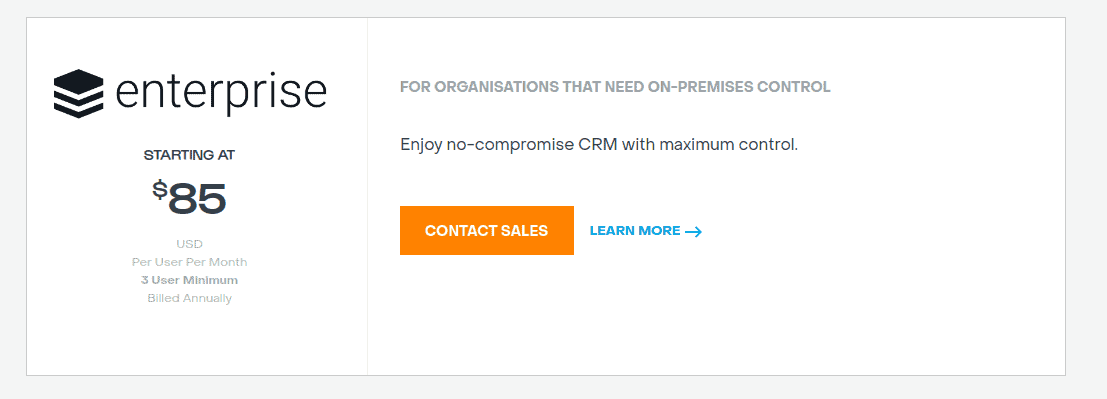Click the arrow icon beside Learn More
Screen dimensions: 1107x399
tap(693, 232)
